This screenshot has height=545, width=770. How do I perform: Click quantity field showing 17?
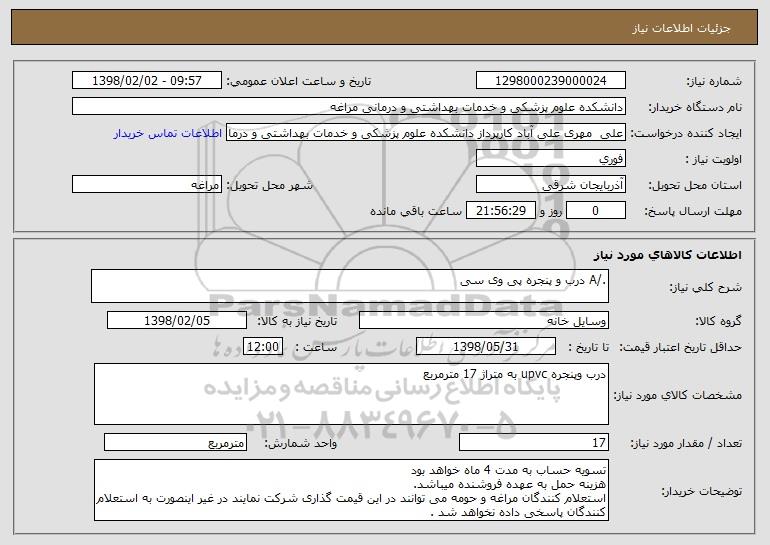[x=534, y=442]
